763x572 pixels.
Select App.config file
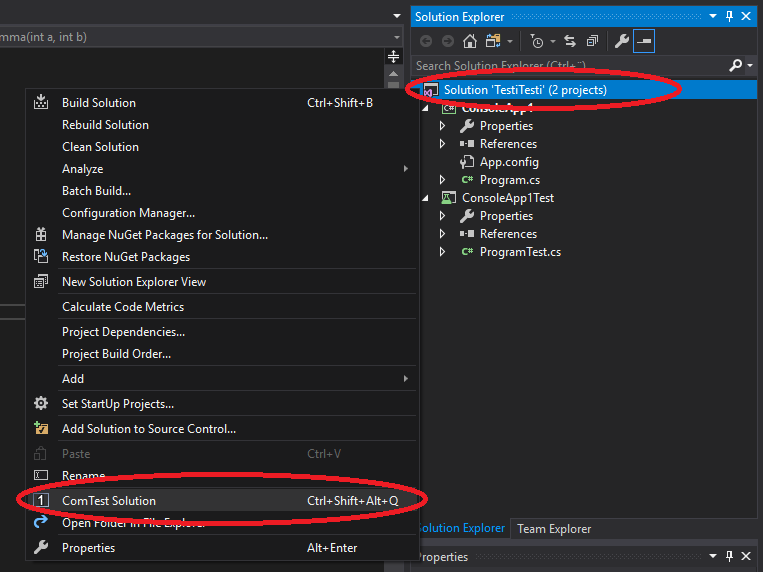[x=509, y=162]
